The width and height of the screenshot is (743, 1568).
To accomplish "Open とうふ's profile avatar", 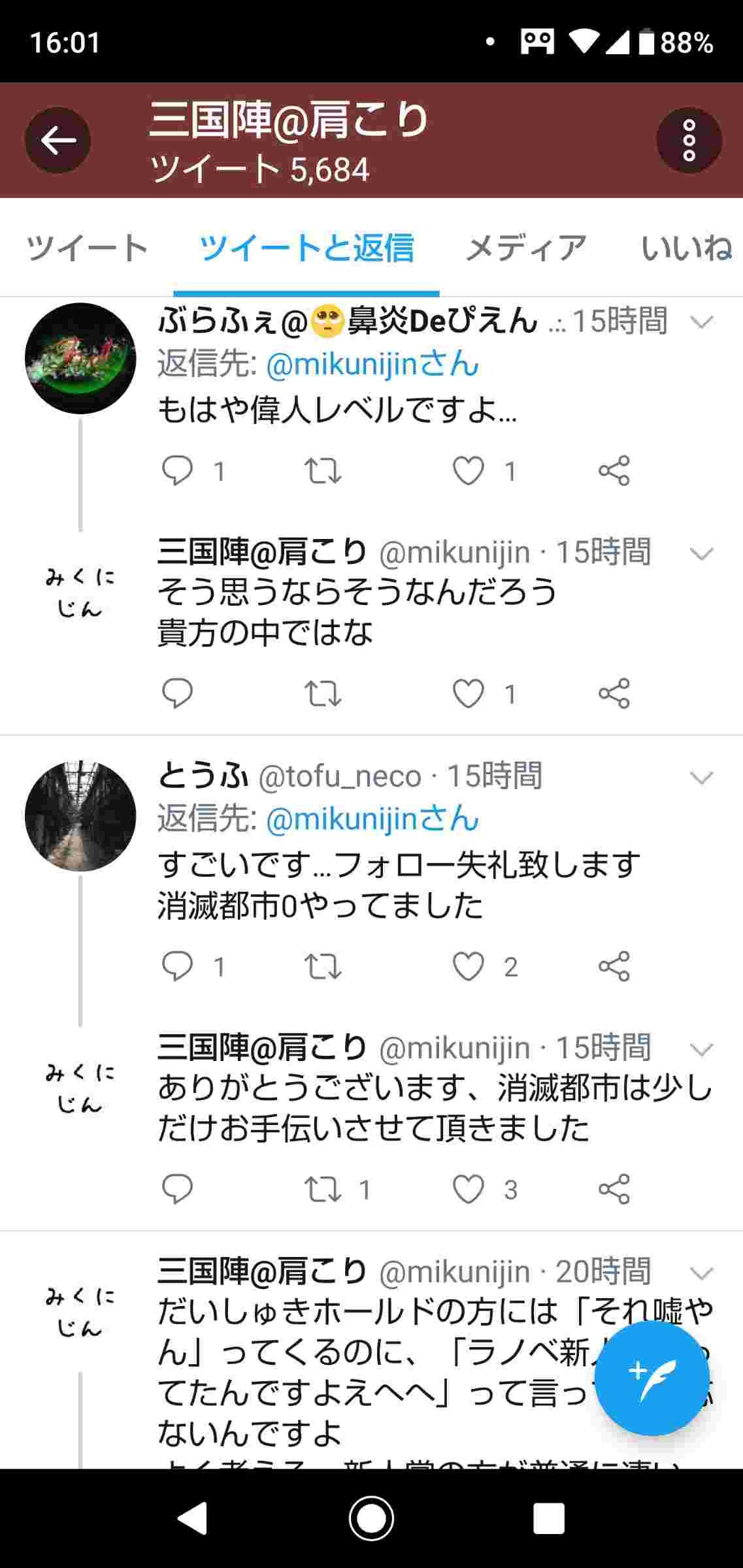I will click(80, 816).
